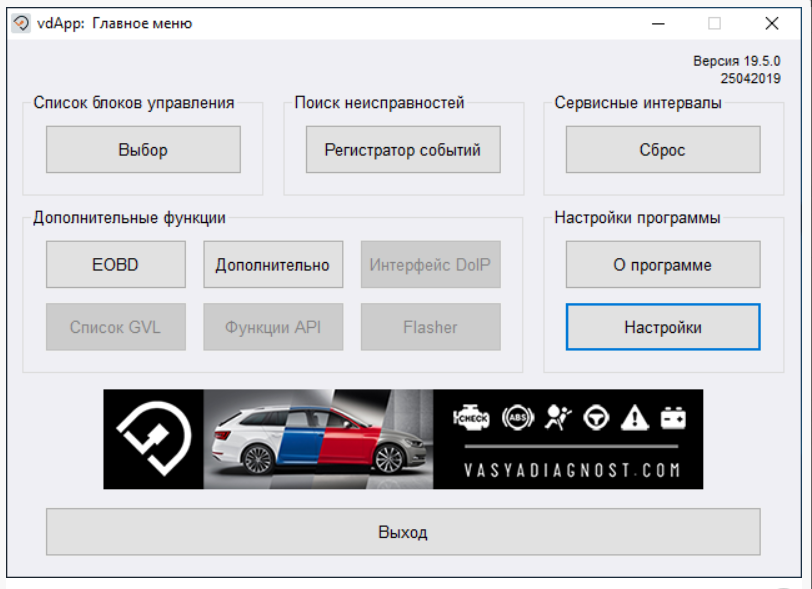Click the airbag icon in banner

(x=558, y=417)
